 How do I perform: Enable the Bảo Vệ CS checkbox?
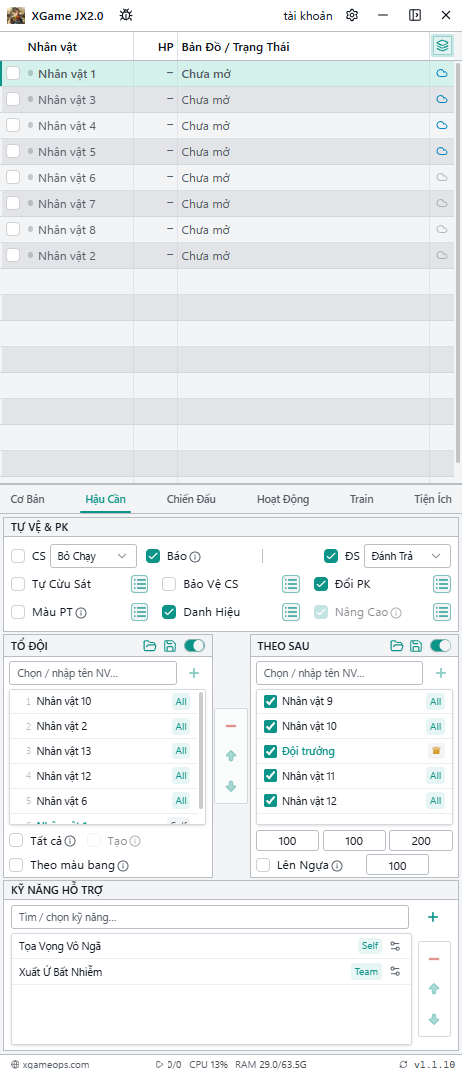[169, 584]
